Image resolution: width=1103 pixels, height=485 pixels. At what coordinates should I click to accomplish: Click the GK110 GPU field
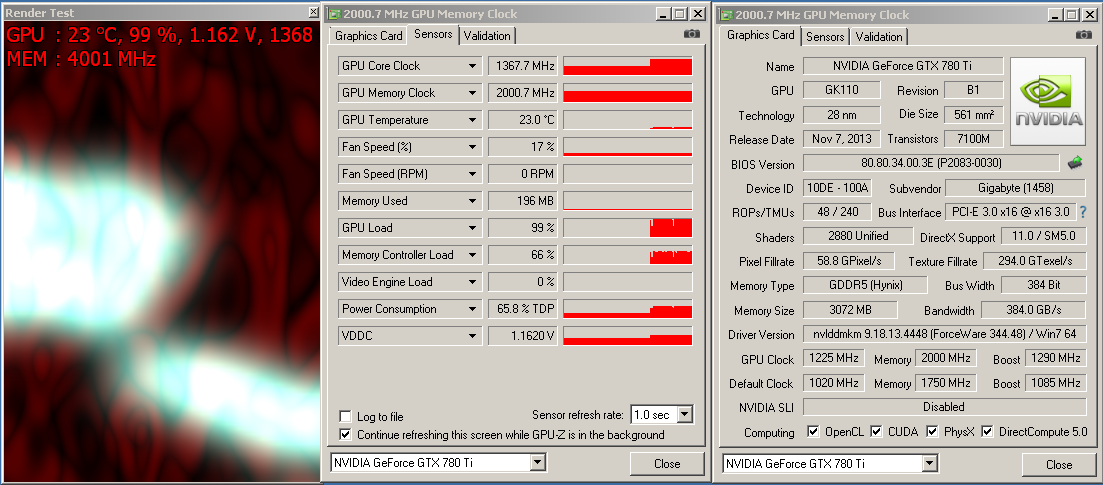coord(842,90)
